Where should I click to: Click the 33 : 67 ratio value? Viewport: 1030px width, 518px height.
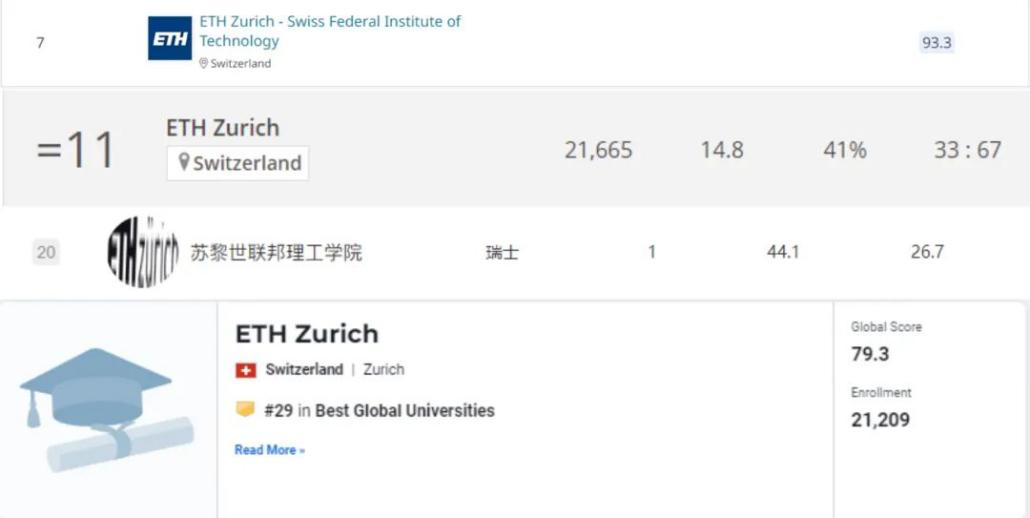(966, 150)
